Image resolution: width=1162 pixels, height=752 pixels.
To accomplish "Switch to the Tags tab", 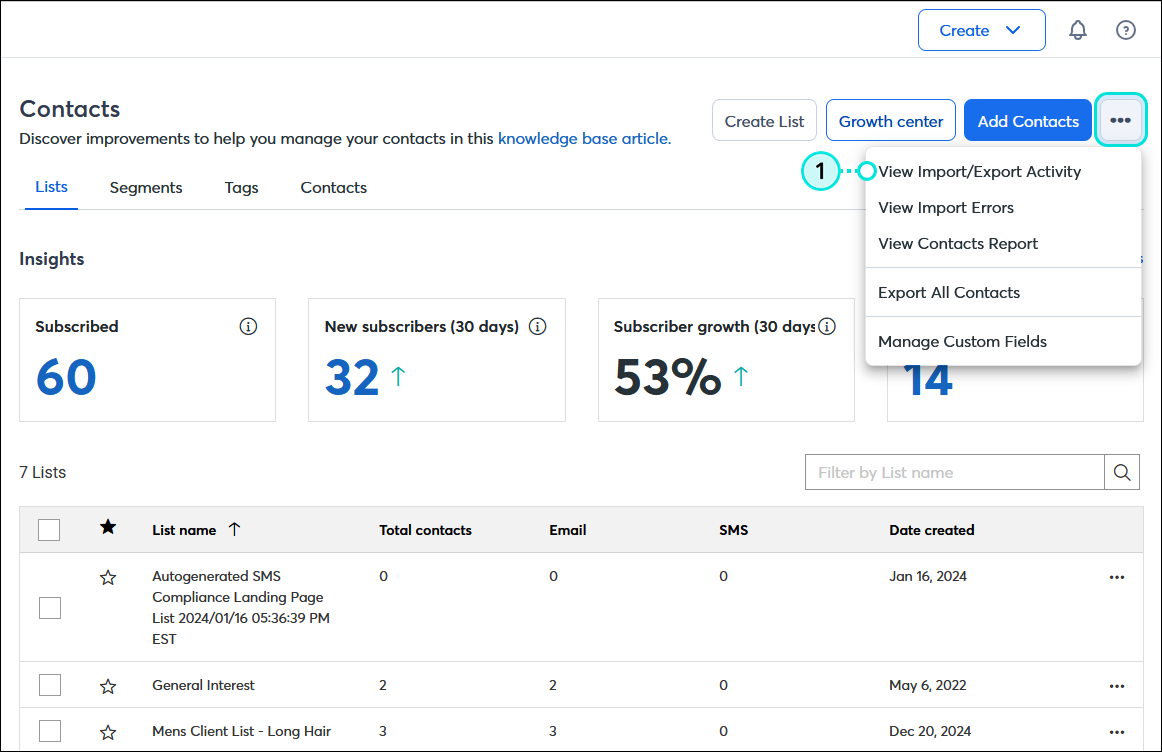I will [242, 187].
